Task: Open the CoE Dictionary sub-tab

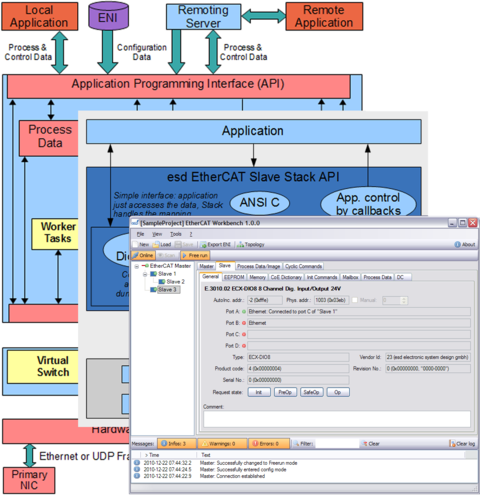Action: [286, 277]
